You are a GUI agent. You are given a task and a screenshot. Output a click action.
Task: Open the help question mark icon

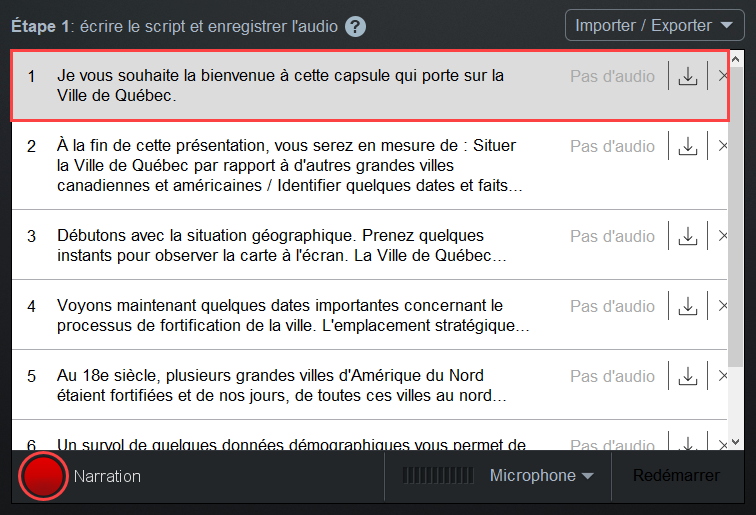(355, 27)
